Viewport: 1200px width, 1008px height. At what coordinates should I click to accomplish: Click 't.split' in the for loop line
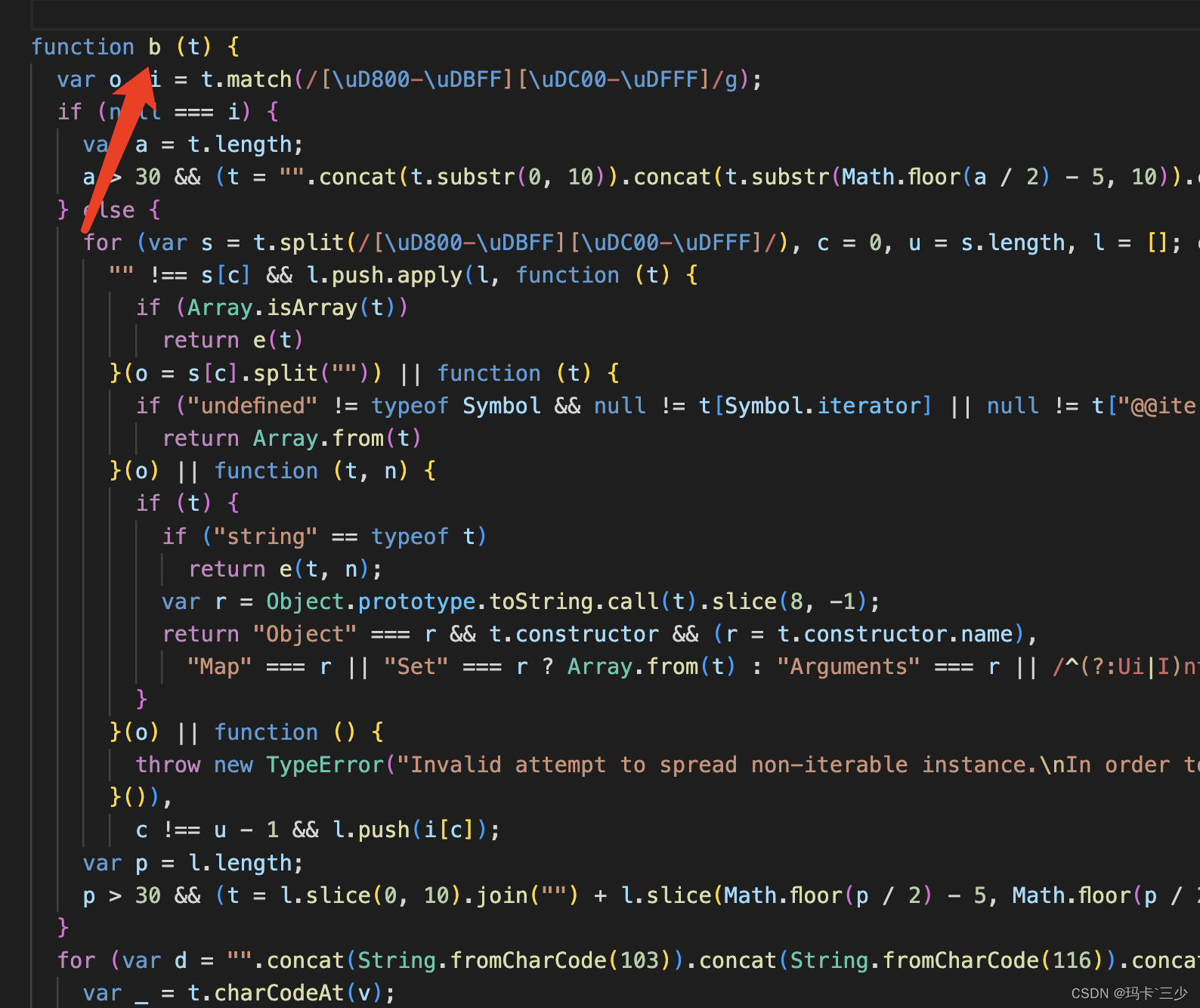click(x=299, y=243)
